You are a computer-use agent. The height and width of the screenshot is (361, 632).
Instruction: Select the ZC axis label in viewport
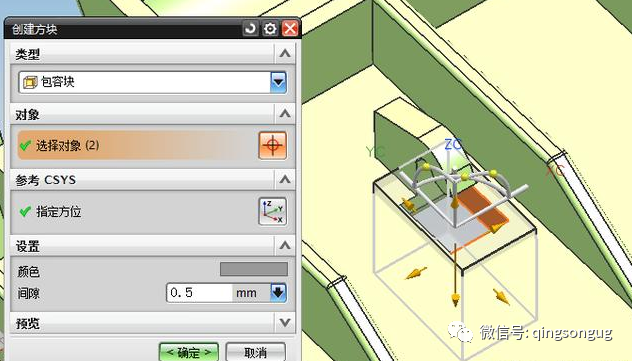(453, 144)
